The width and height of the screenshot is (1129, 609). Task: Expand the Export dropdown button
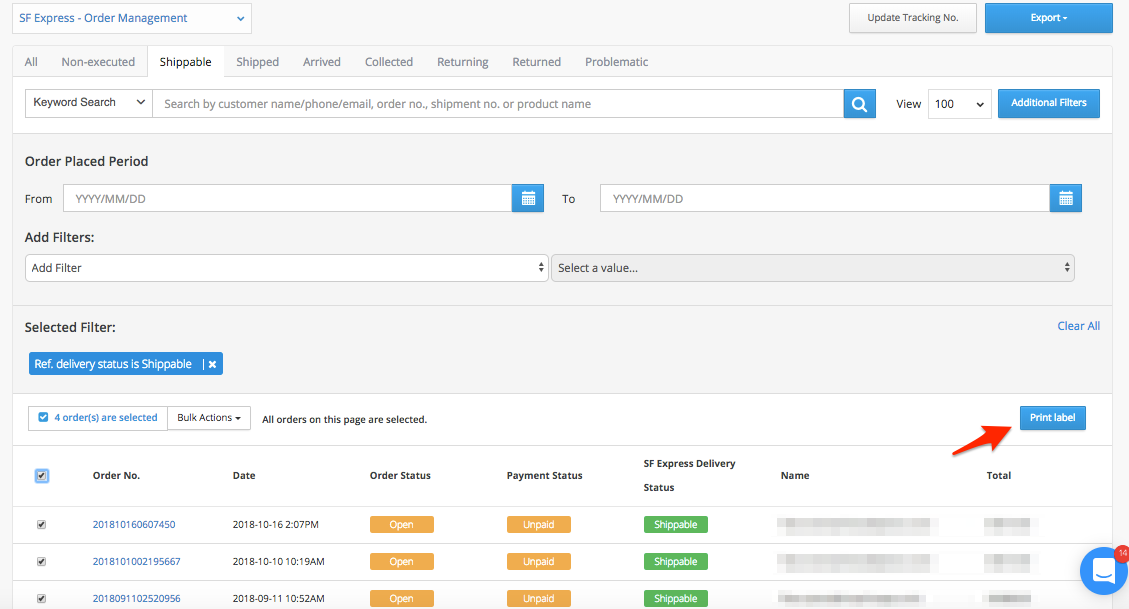tap(1048, 18)
